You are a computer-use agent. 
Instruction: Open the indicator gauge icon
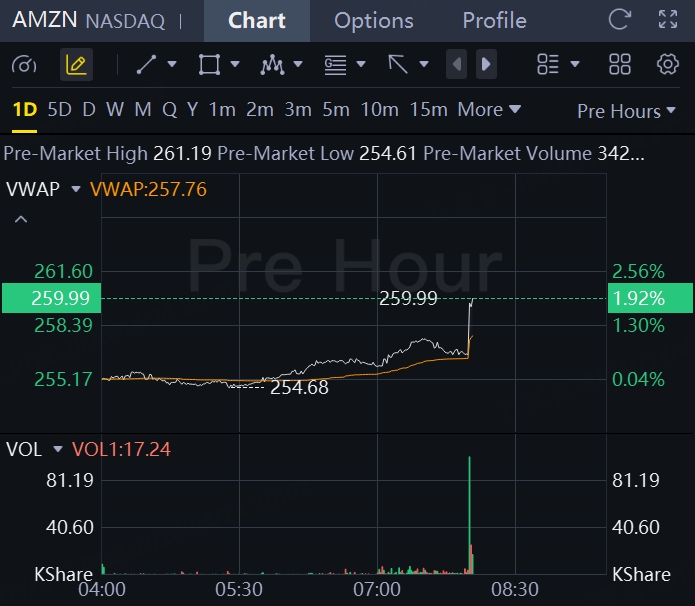24,65
